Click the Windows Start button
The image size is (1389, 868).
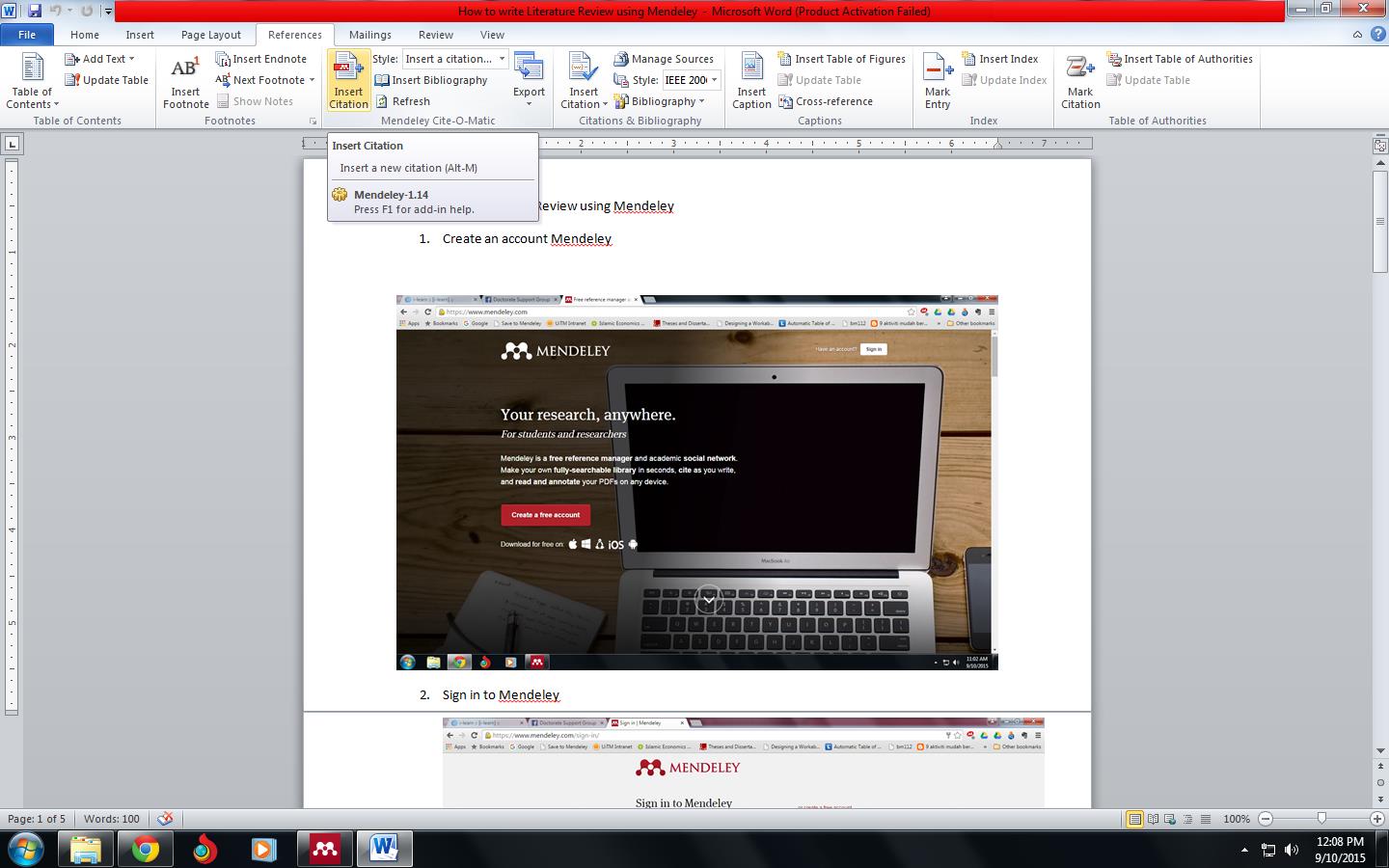(26, 849)
